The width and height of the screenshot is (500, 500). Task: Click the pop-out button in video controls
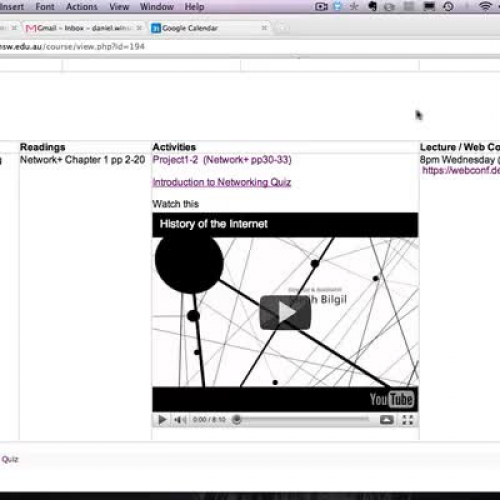387,420
